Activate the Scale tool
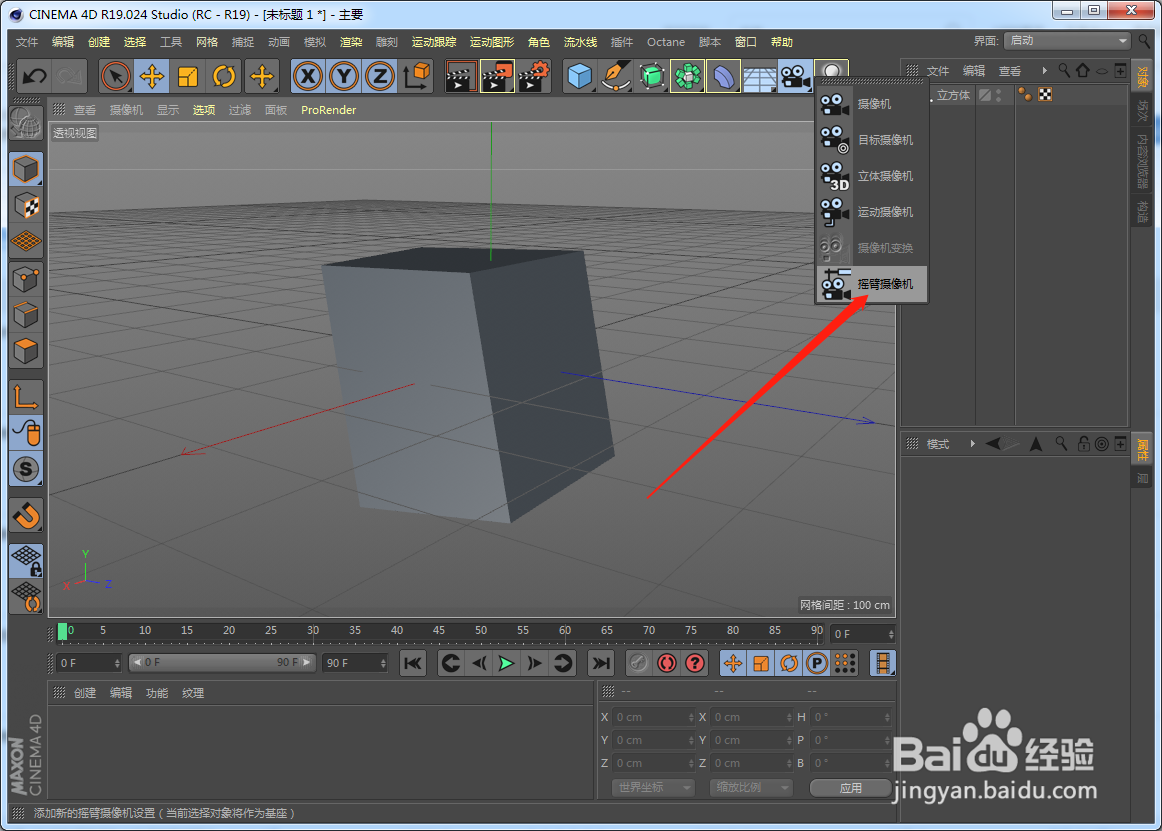Screen dimensions: 1162x831 [x=188, y=76]
